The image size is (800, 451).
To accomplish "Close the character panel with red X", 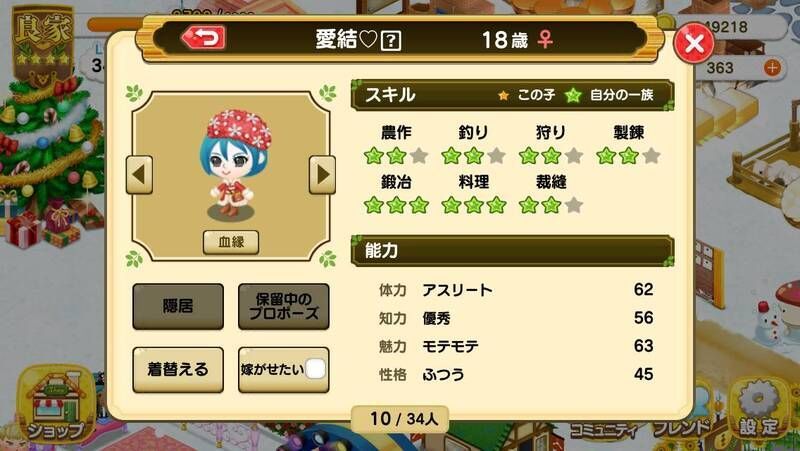I will [x=693, y=43].
